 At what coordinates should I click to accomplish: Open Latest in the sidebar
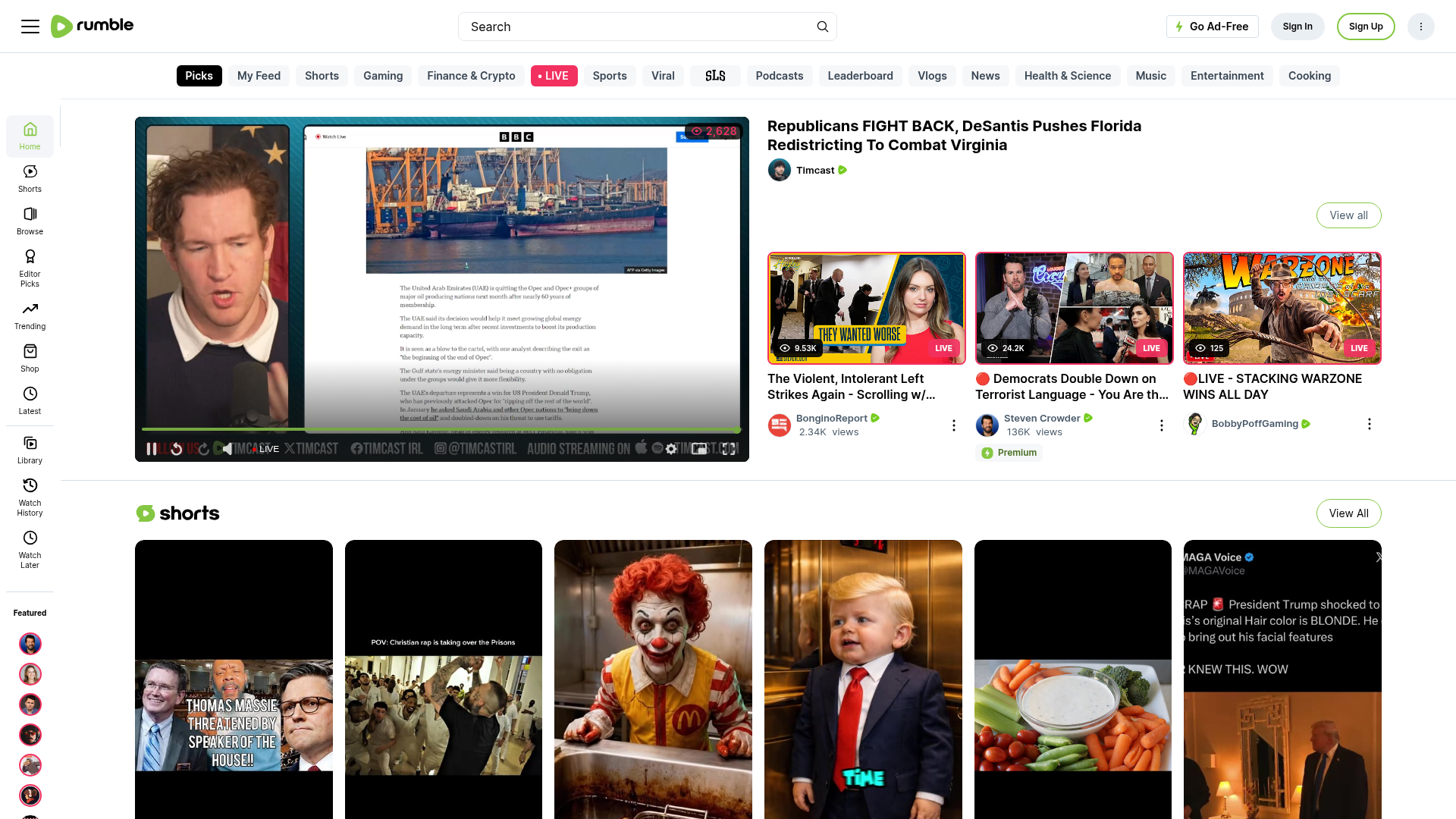[30, 401]
